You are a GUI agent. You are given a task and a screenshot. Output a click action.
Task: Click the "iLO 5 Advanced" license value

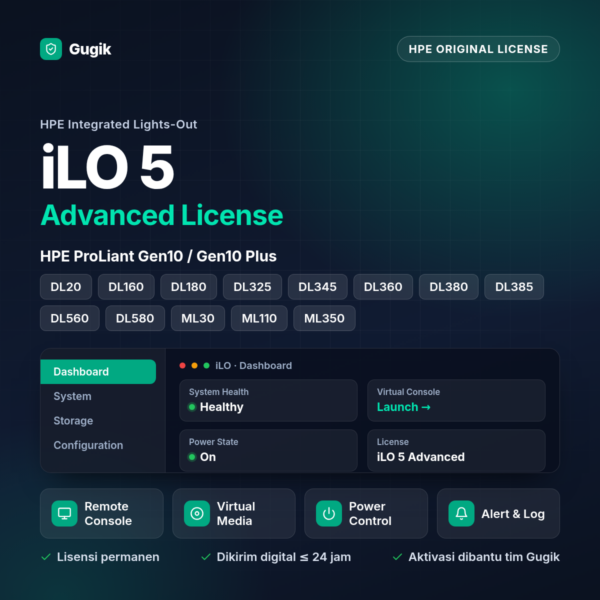(x=421, y=457)
